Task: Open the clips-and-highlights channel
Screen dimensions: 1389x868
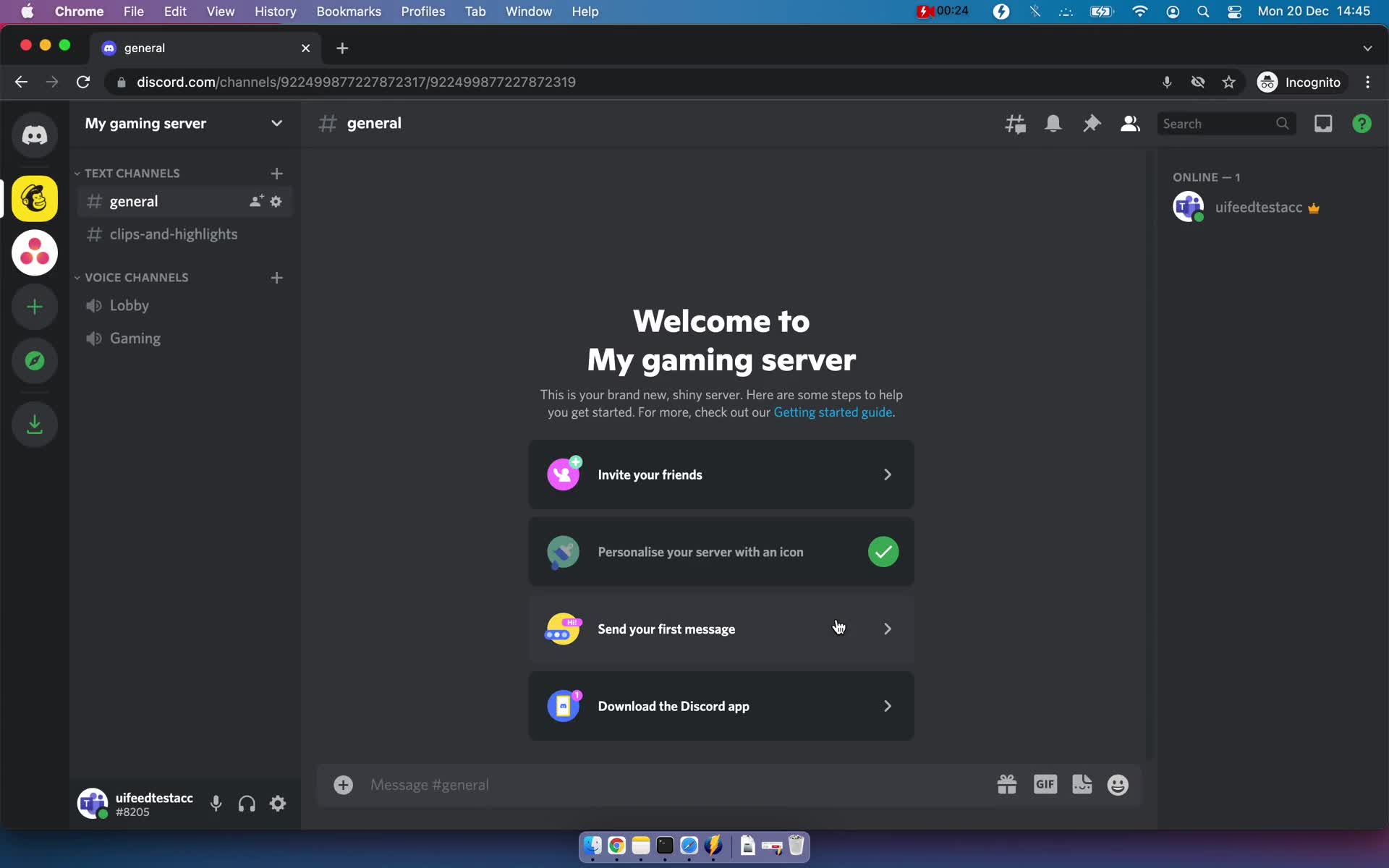Action: [x=174, y=234]
